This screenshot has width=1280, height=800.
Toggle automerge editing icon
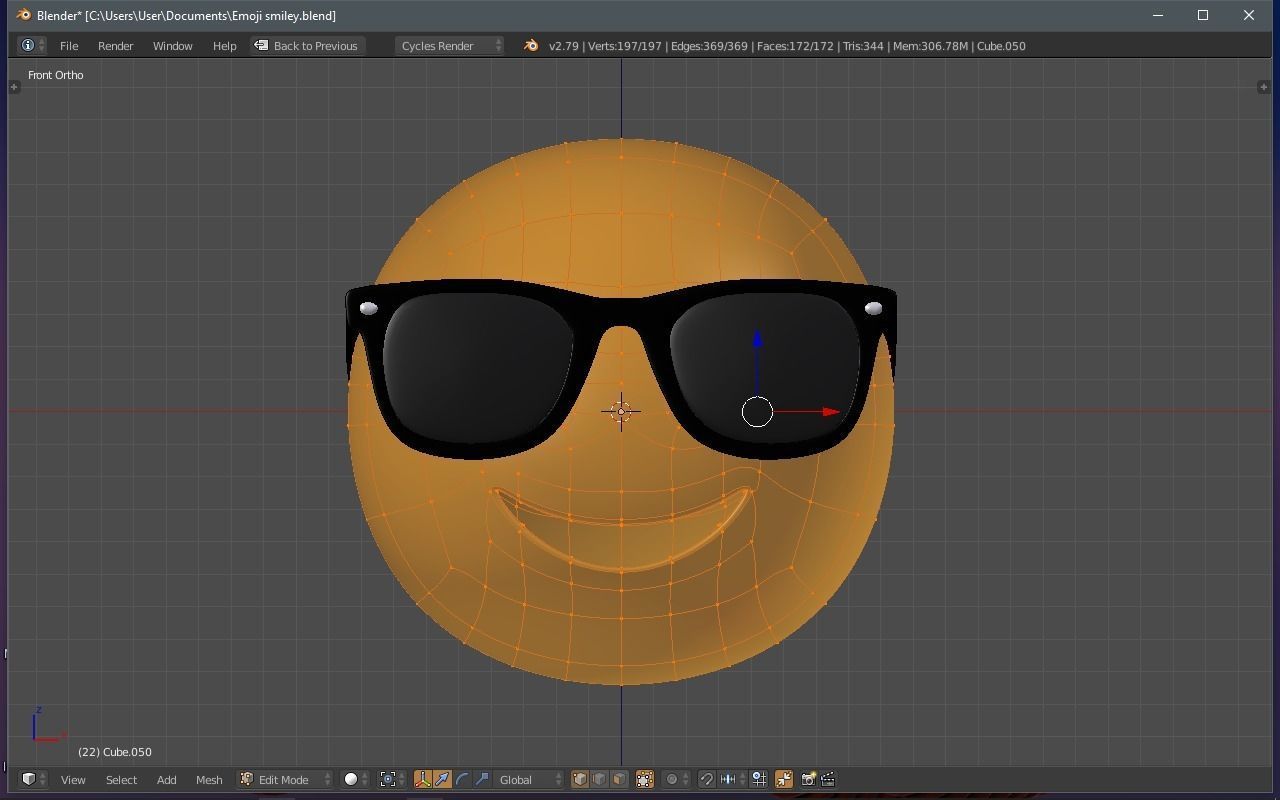click(784, 780)
